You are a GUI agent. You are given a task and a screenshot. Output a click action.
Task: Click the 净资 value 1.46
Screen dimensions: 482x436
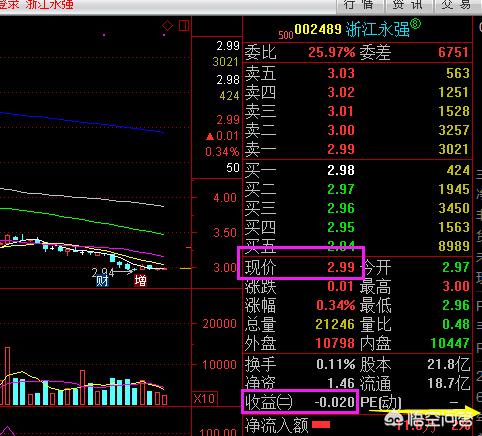coord(341,383)
